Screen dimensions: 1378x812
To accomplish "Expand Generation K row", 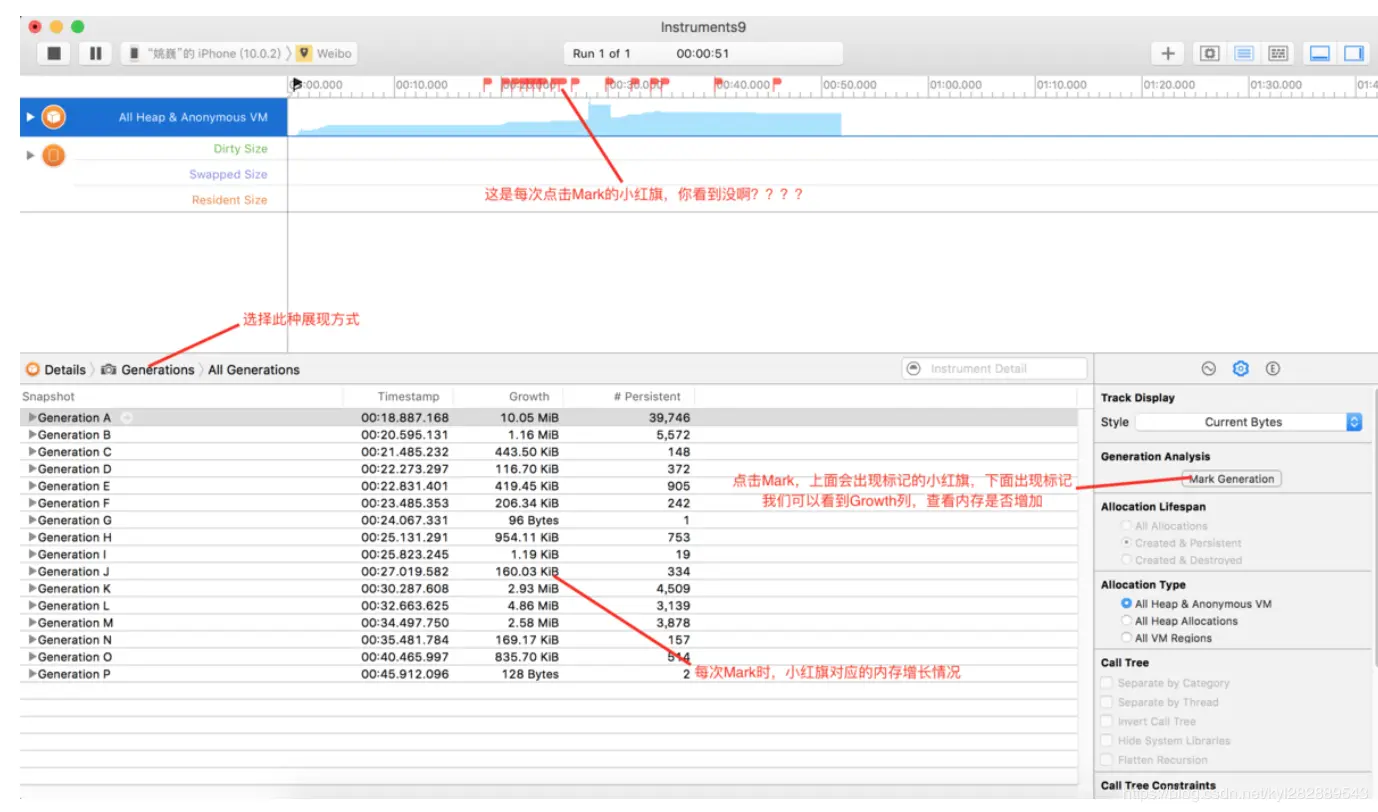I will coord(32,589).
